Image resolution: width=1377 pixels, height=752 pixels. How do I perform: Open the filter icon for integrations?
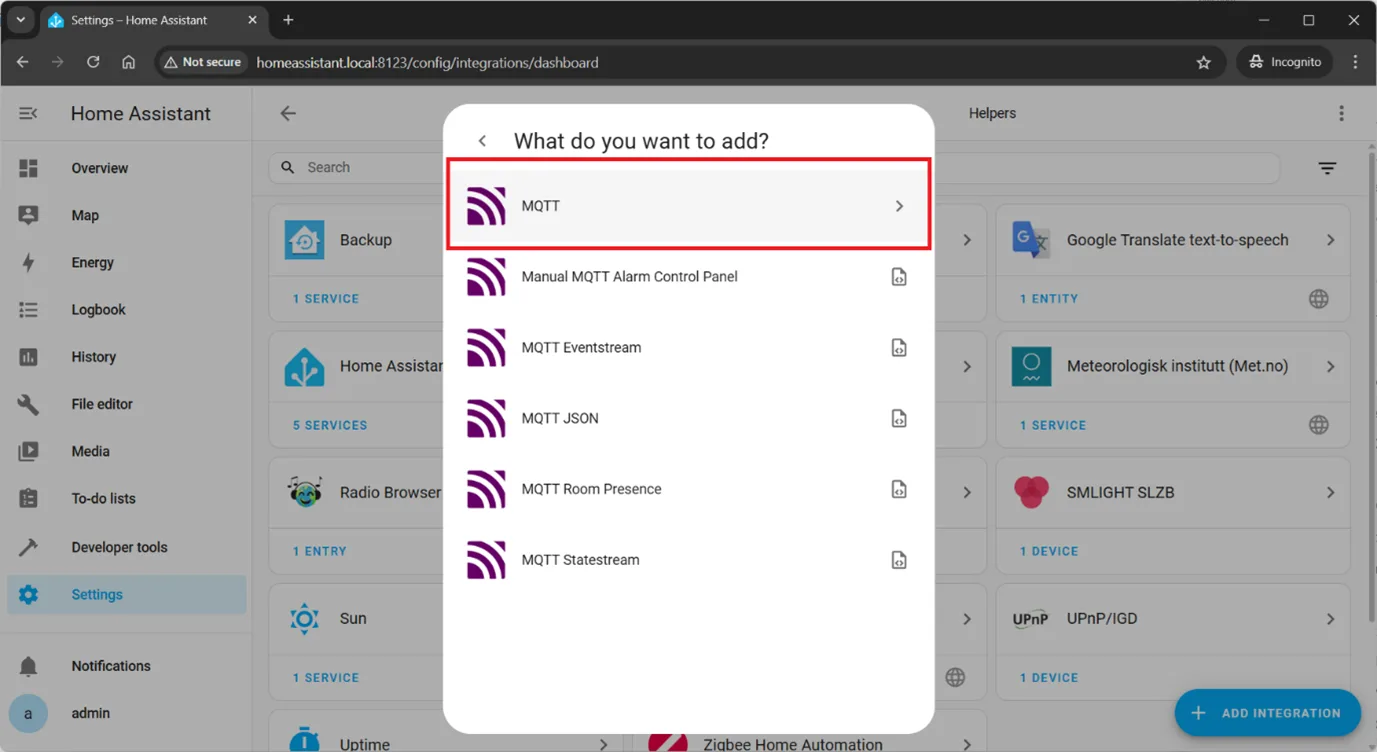(x=1327, y=168)
